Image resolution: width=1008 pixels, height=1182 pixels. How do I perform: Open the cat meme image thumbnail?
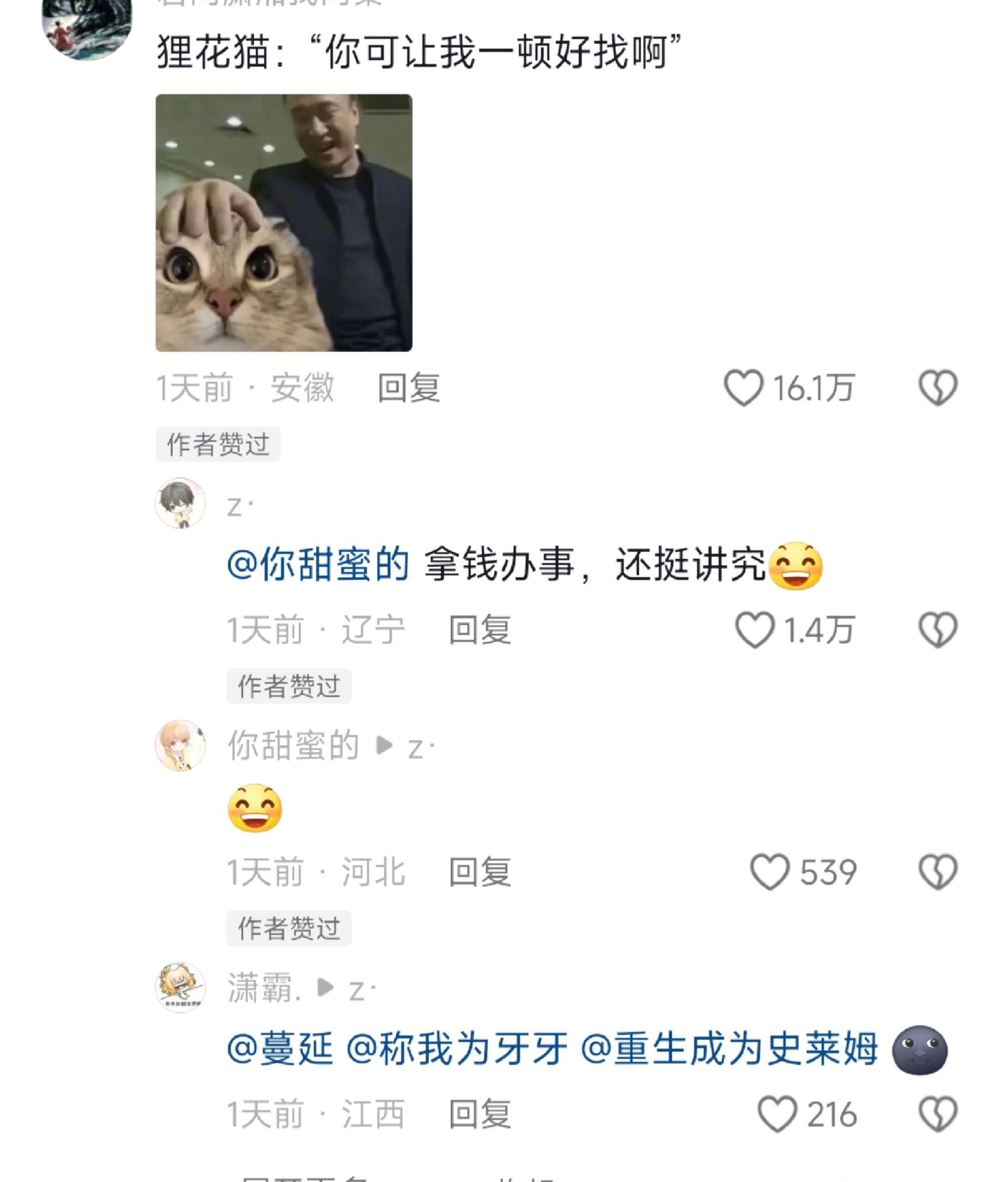[x=283, y=223]
